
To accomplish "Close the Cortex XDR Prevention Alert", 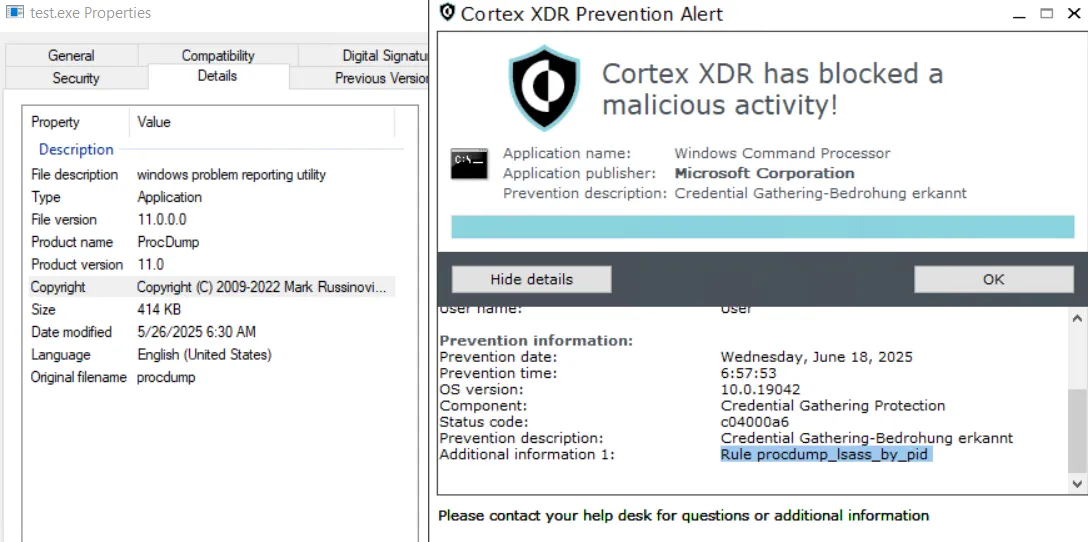I will pyautogui.click(x=1074, y=14).
